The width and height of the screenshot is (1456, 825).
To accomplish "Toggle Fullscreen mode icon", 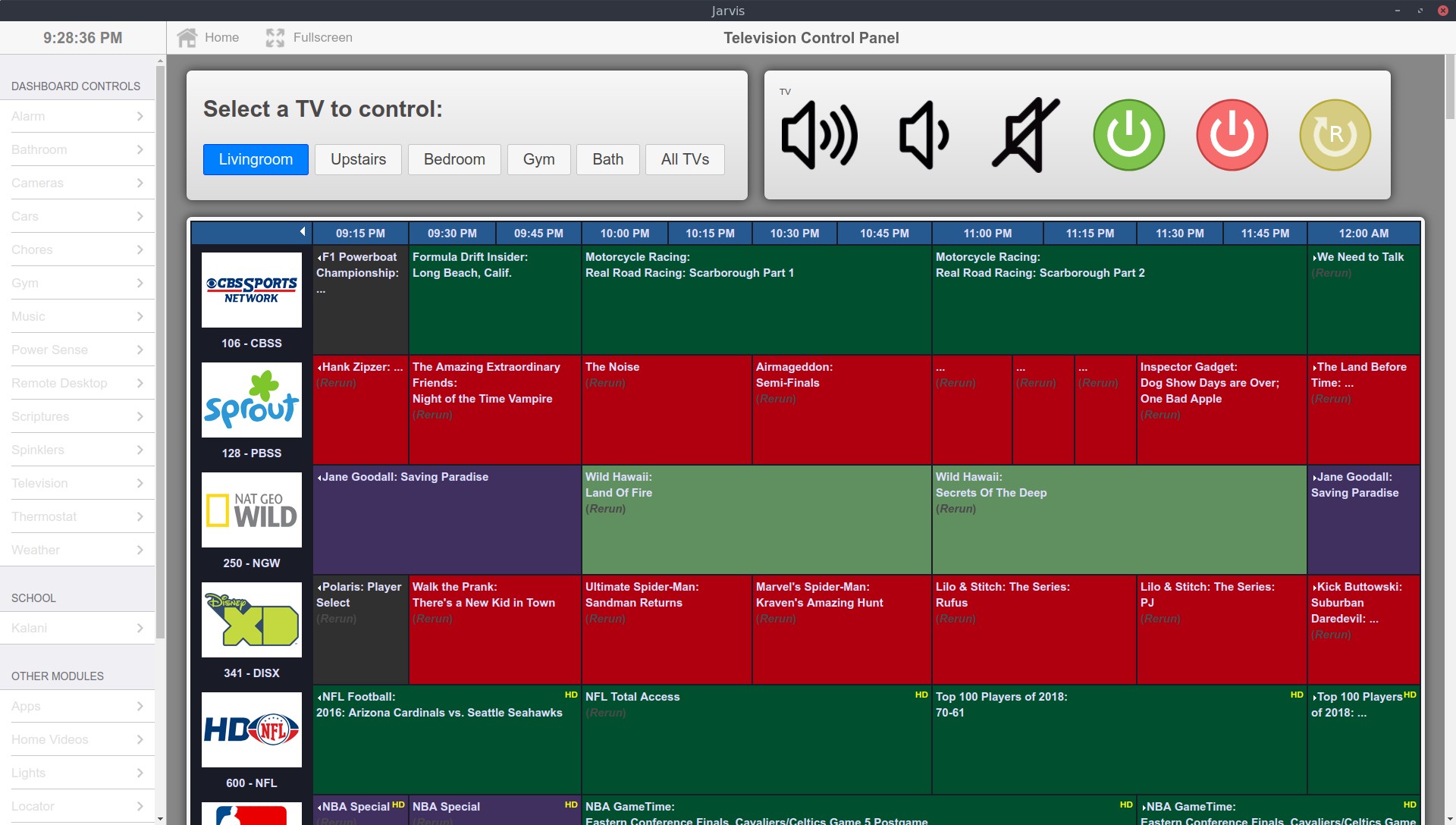I will [x=275, y=37].
